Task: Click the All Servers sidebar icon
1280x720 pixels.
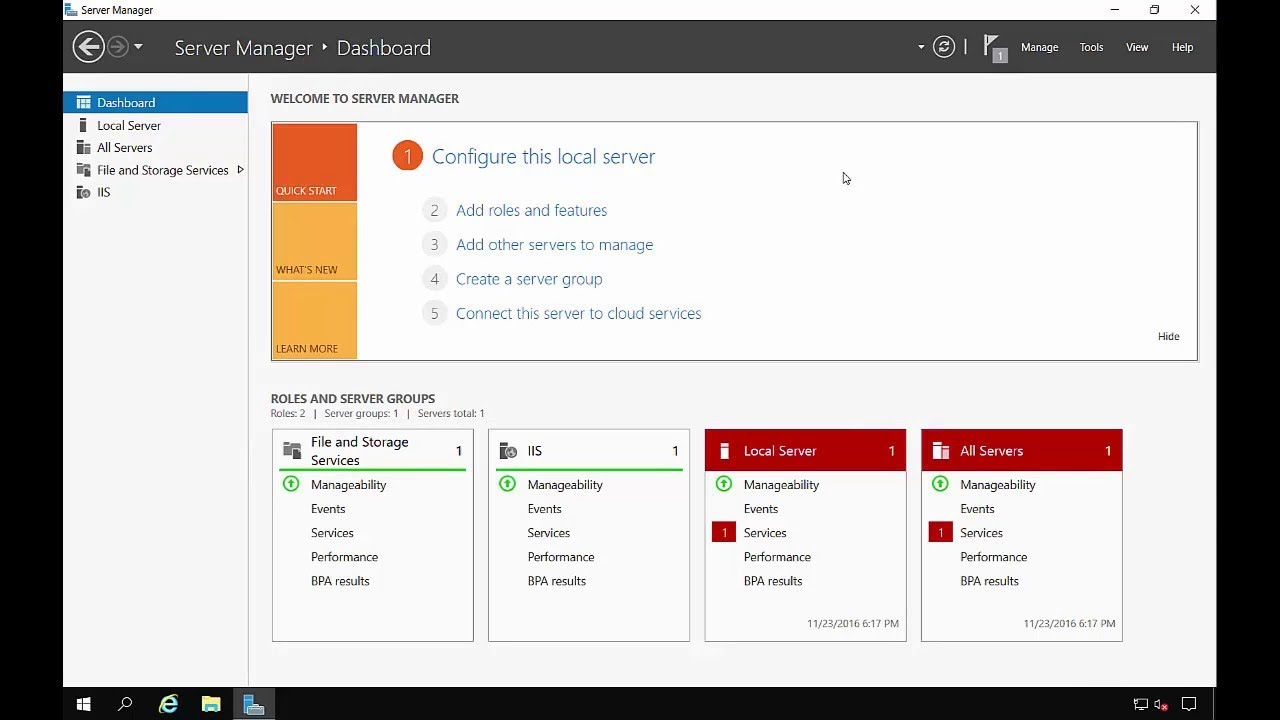Action: click(83, 147)
